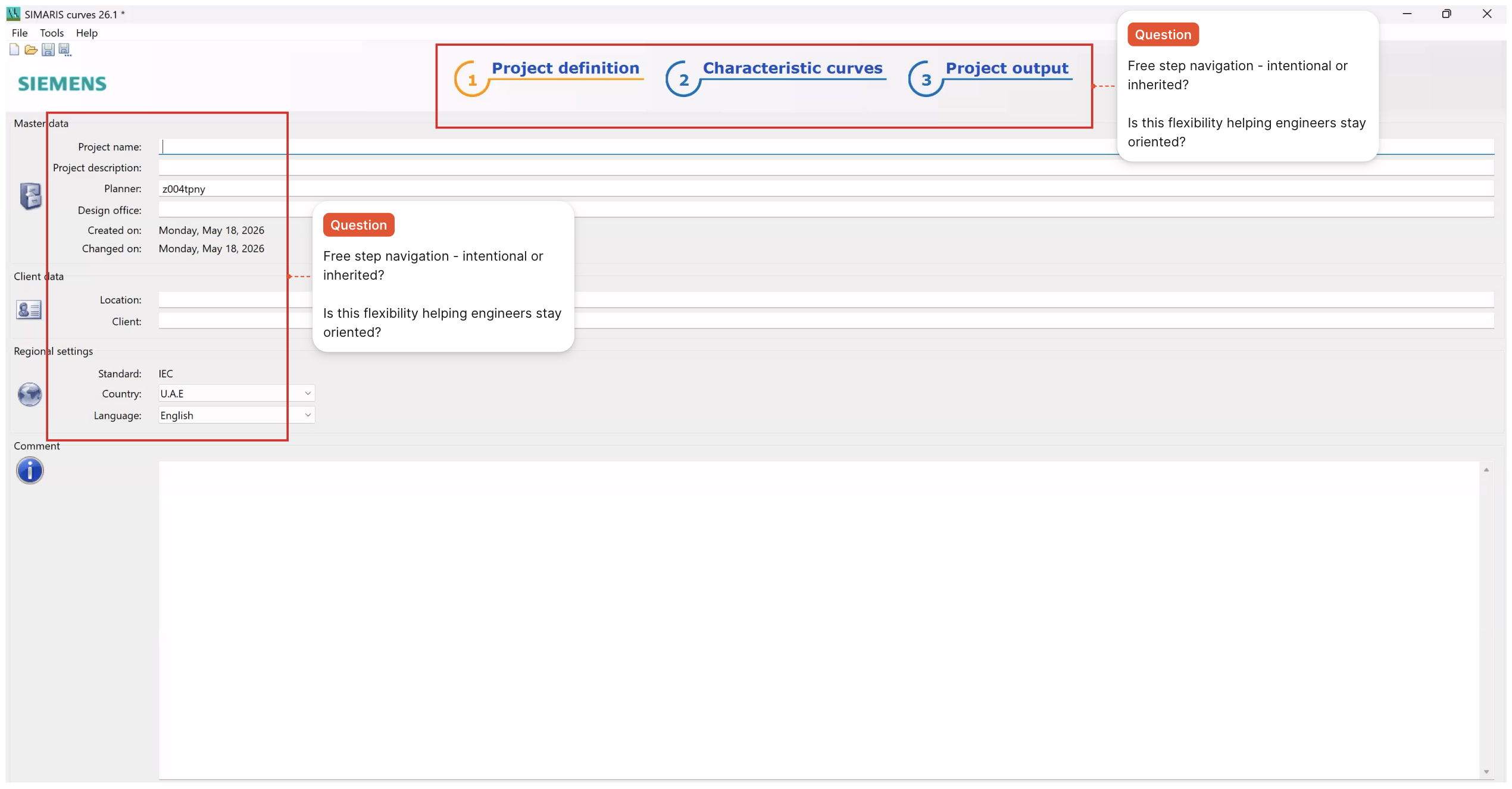Click the Master data section icon
The width and height of the screenshot is (1512, 789).
[30, 196]
